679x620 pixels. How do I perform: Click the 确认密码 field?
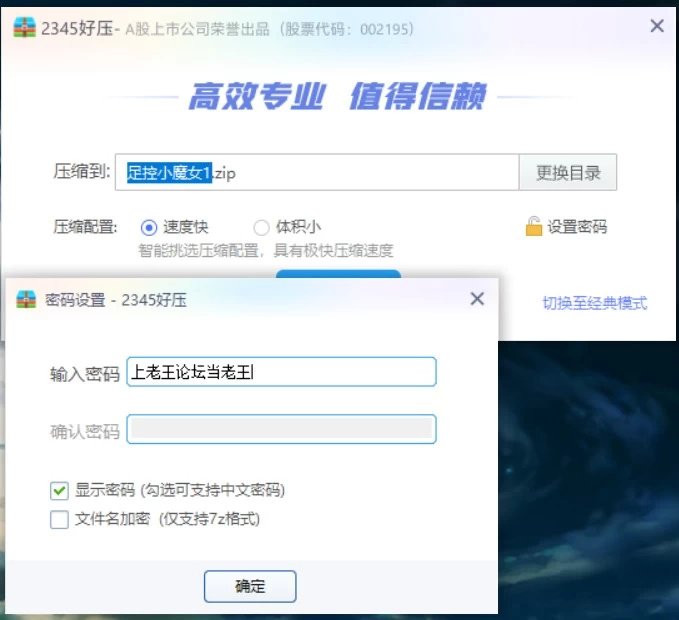click(281, 429)
